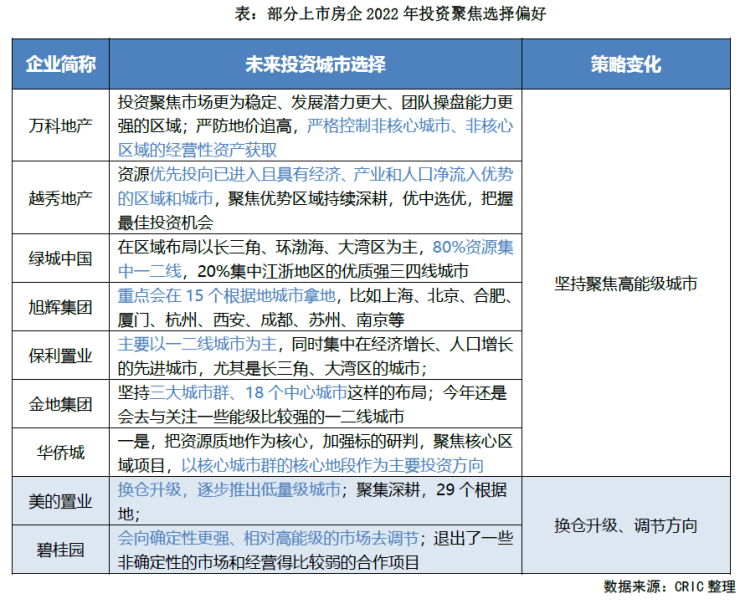
Task: Click the blue text "会向确定性更强、相对高能级的市场去调节"
Action: 268,538
